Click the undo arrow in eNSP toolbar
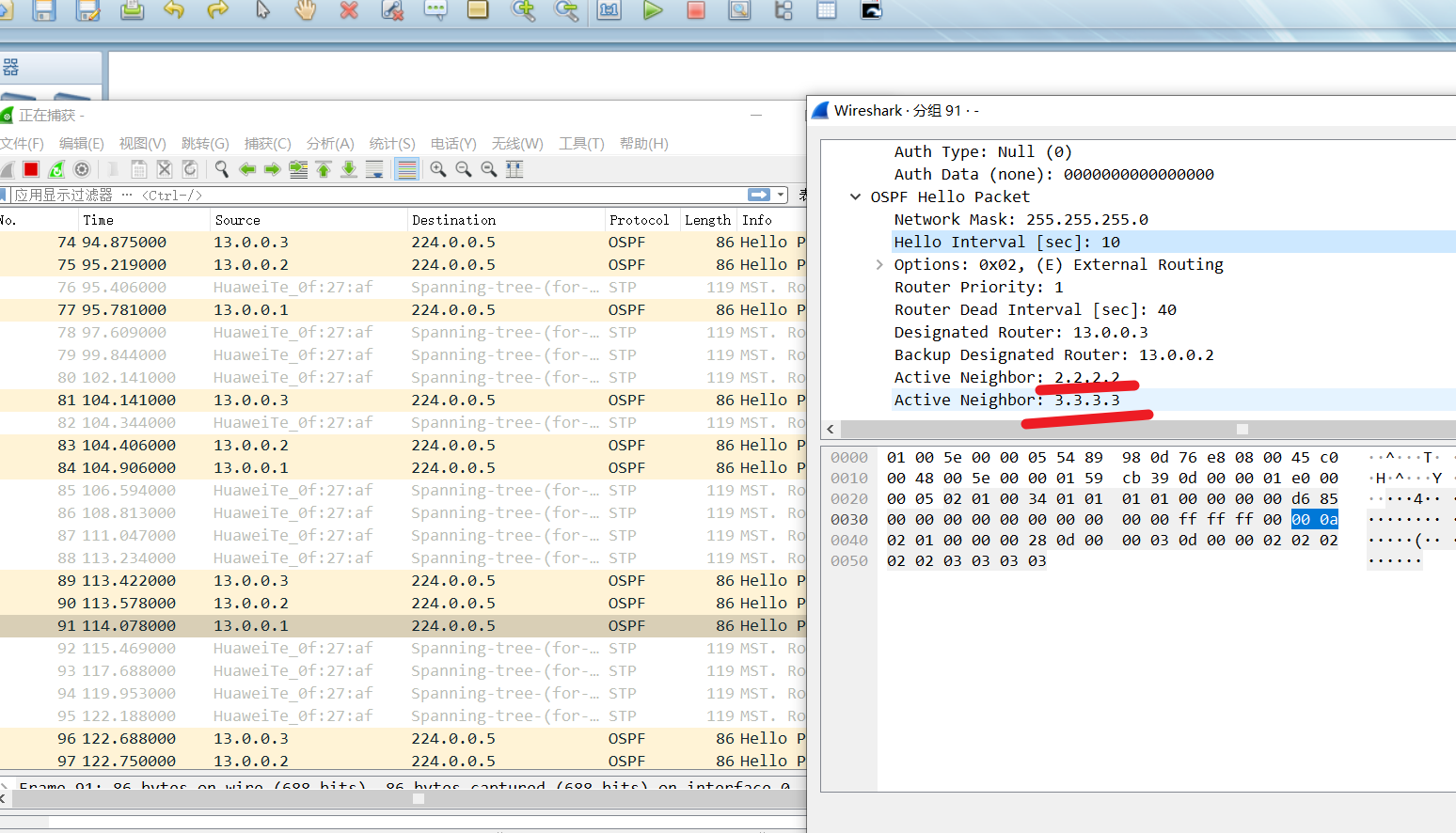 click(x=174, y=10)
